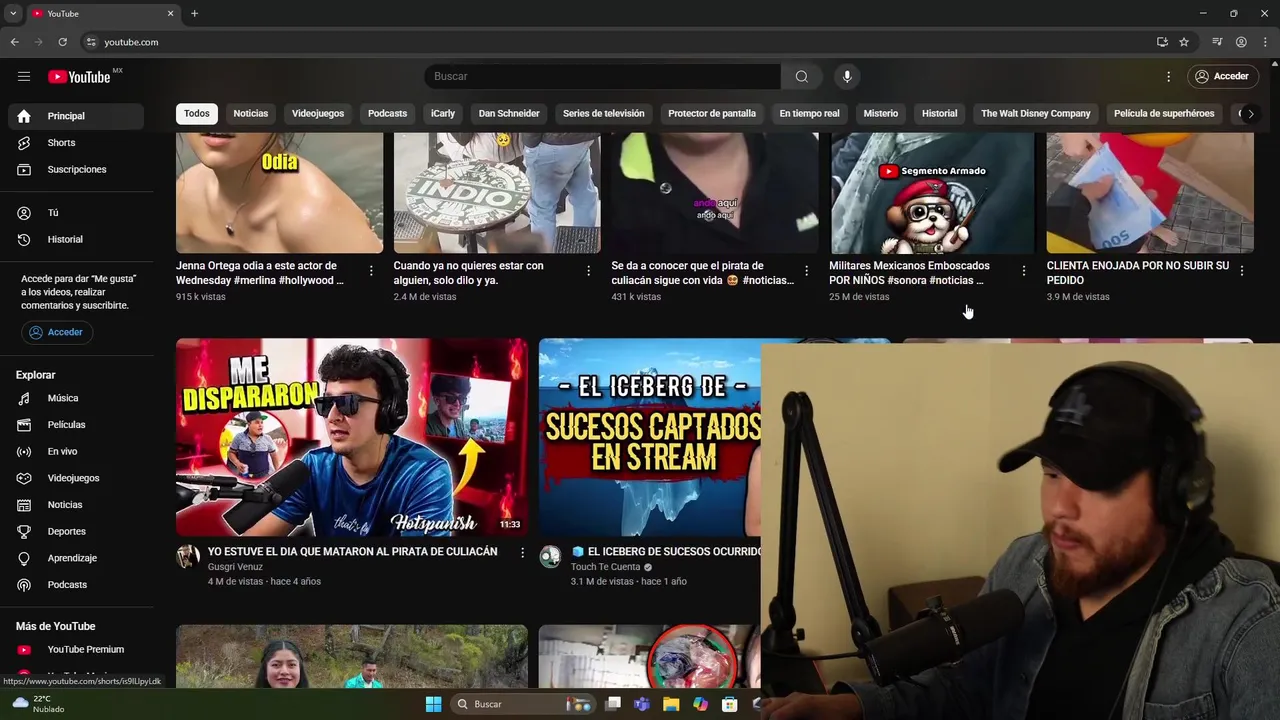Open options for Militares Mexicanos short
Viewport: 1280px width, 720px height.
pos(1023,271)
